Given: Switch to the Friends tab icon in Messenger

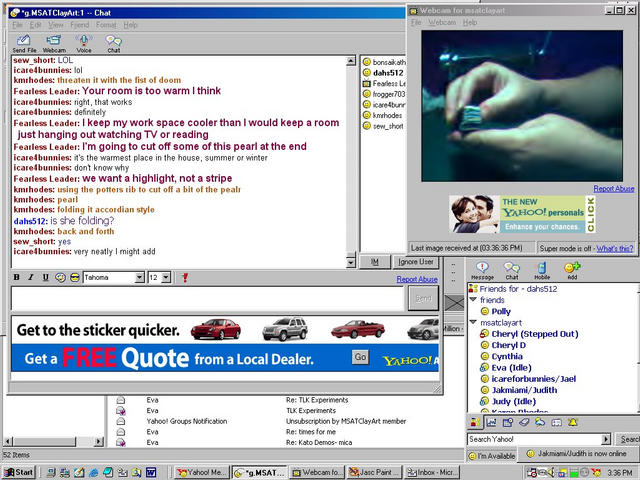Looking at the screenshot, I should click(475, 422).
